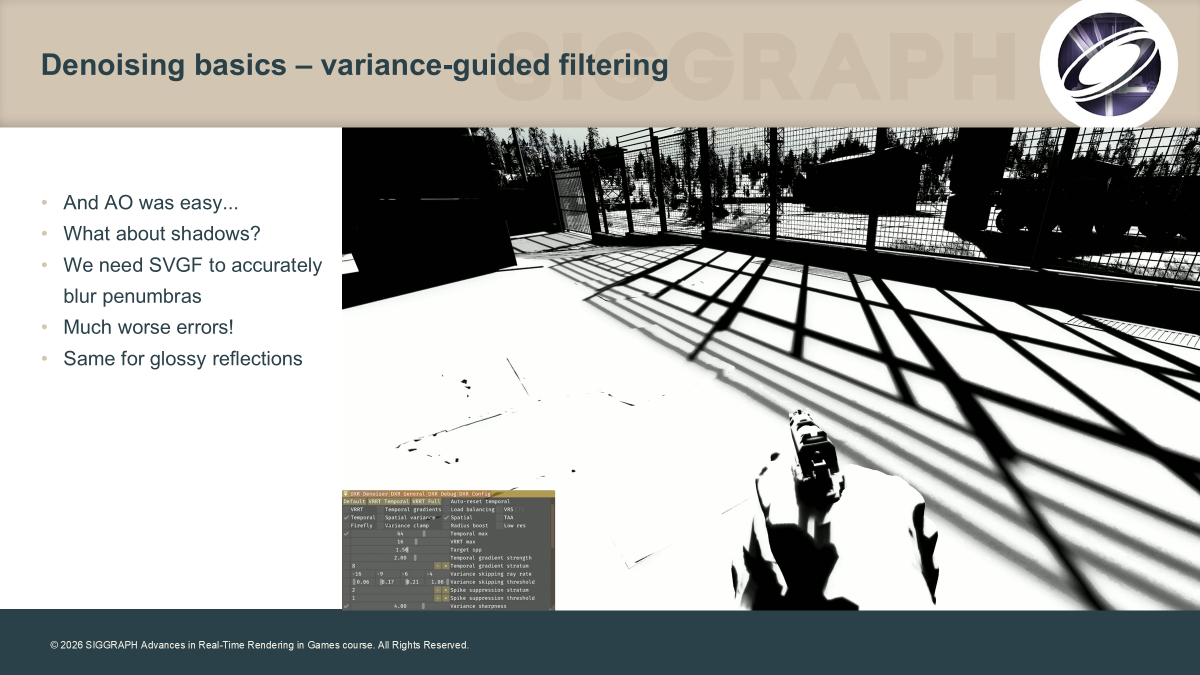Decrease Spike suppression threshold with minus button

[x=438, y=598]
